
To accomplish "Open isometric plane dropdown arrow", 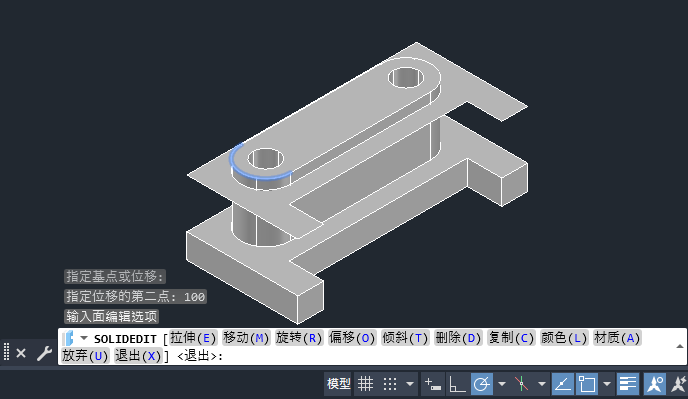I will 542,385.
